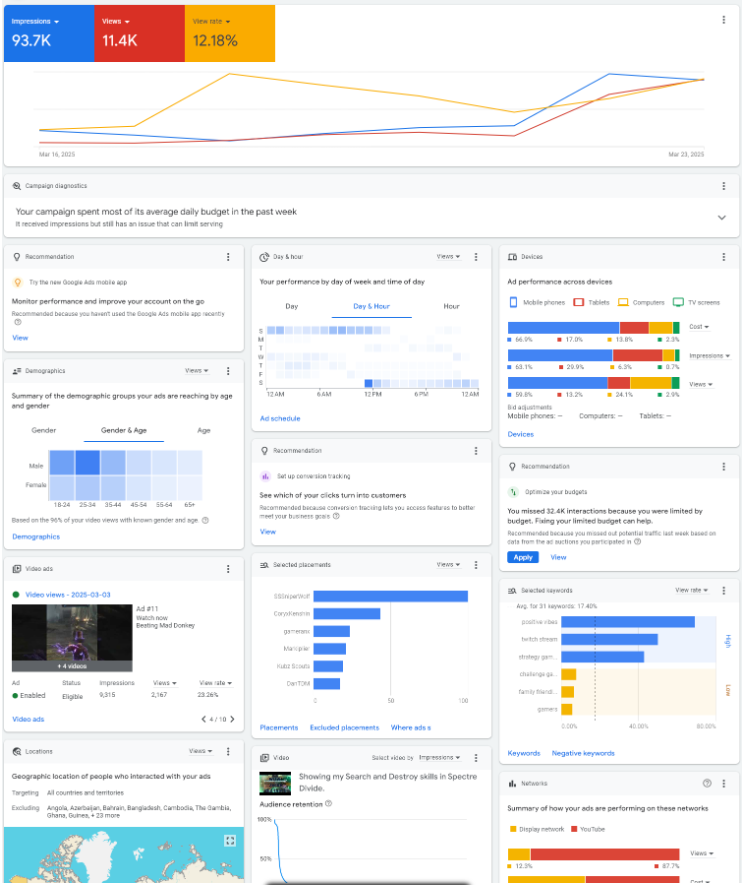The width and height of the screenshot is (746, 885).
Task: Click the yellow View rate metric tile
Action: [230, 33]
